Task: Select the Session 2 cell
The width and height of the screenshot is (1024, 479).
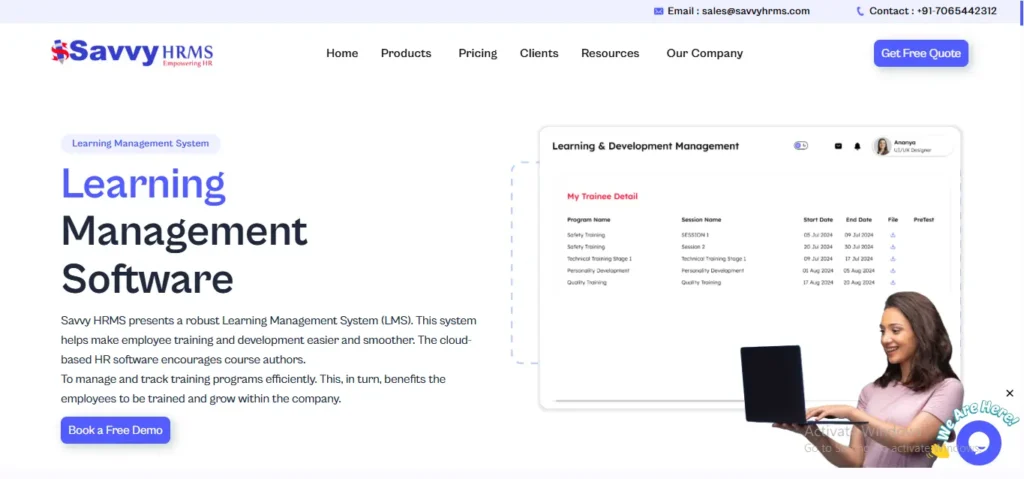Action: coord(693,247)
